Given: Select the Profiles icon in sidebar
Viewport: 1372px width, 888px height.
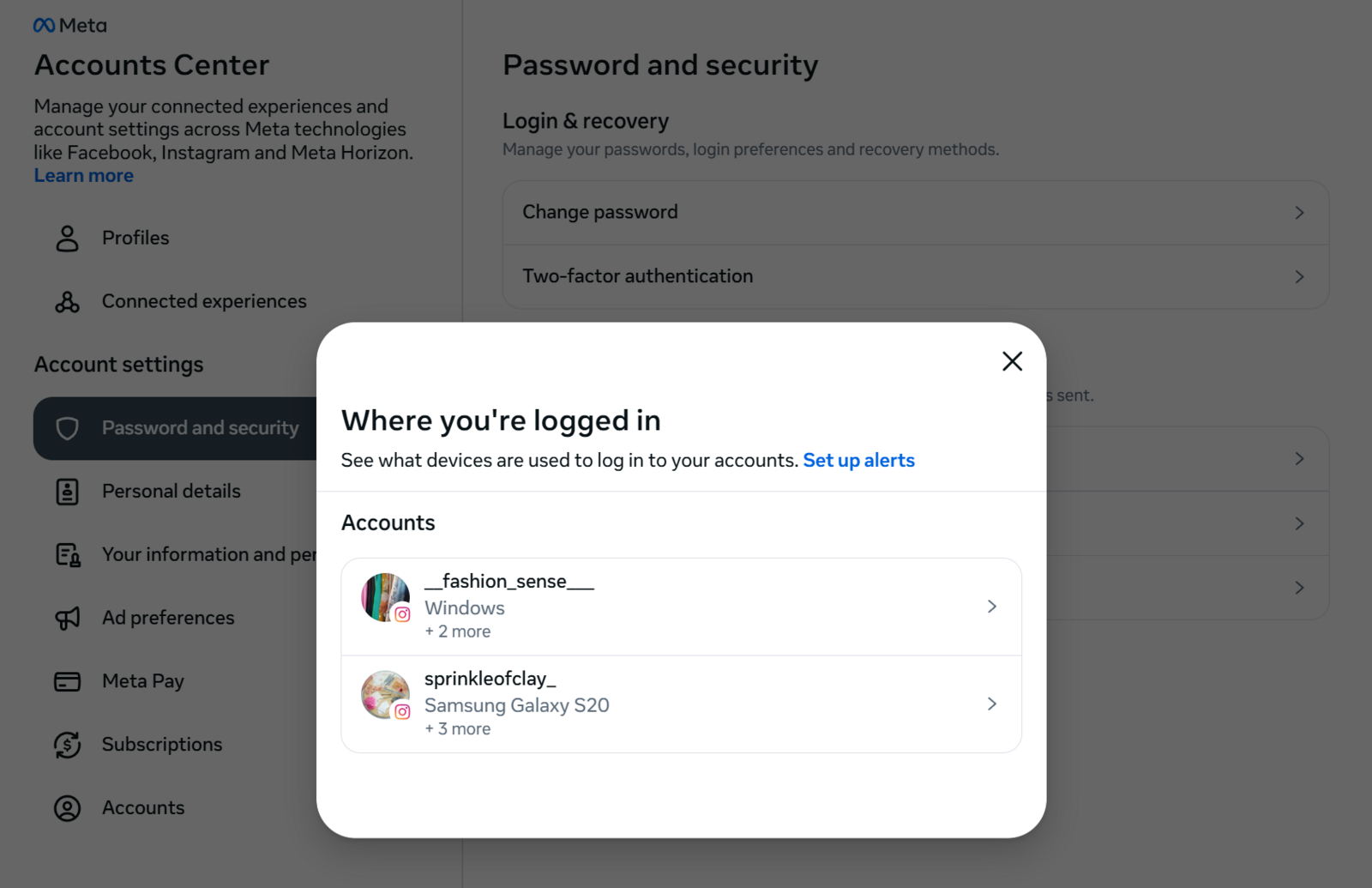Looking at the screenshot, I should 66,238.
